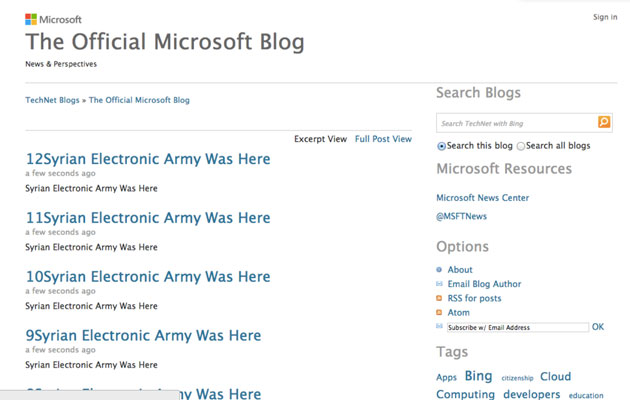This screenshot has height=400, width=630.
Task: Click the RSS feed icon for posts
Action: pos(439,298)
